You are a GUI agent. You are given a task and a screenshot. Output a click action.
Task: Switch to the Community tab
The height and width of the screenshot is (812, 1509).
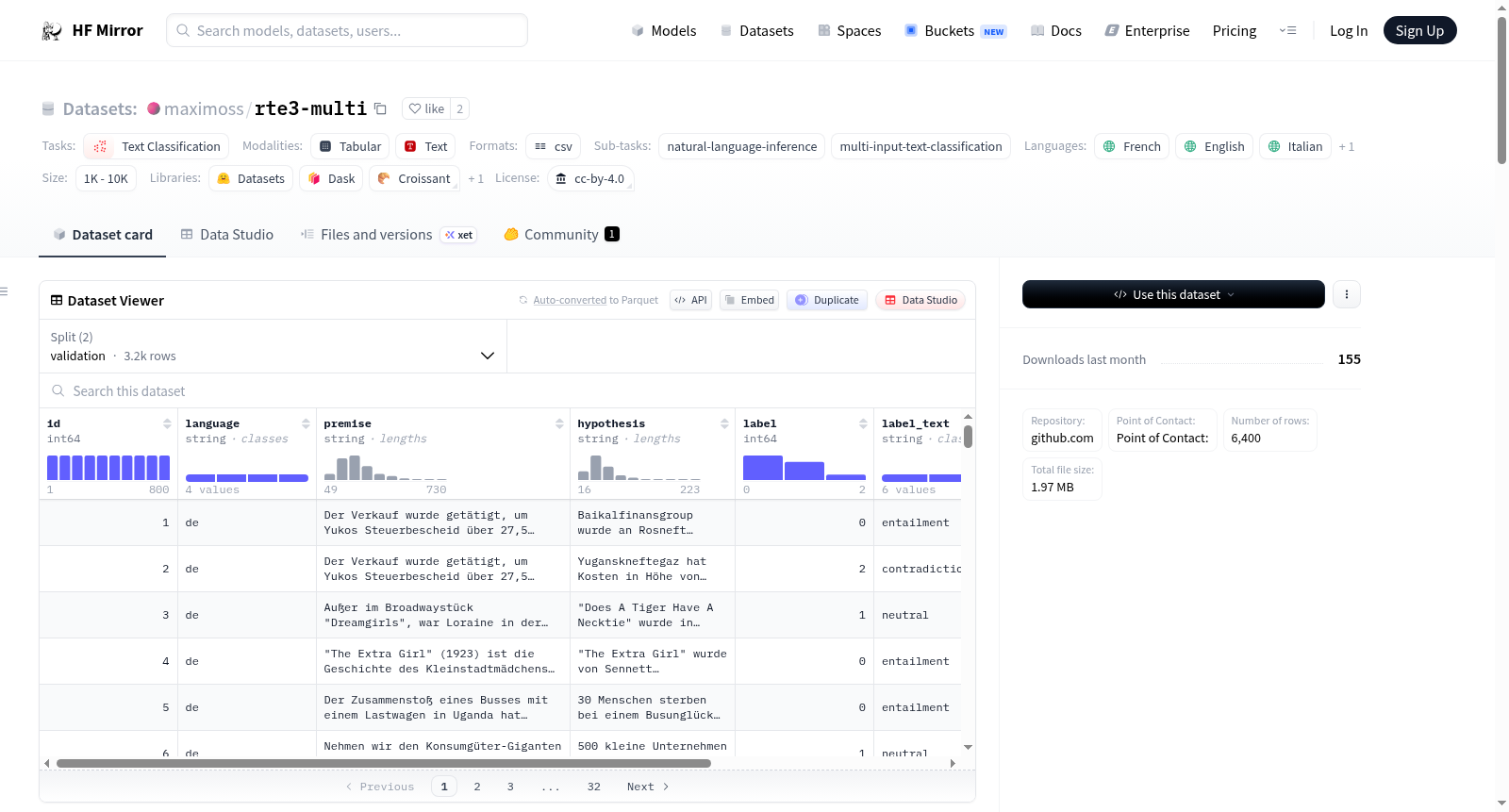tap(561, 235)
